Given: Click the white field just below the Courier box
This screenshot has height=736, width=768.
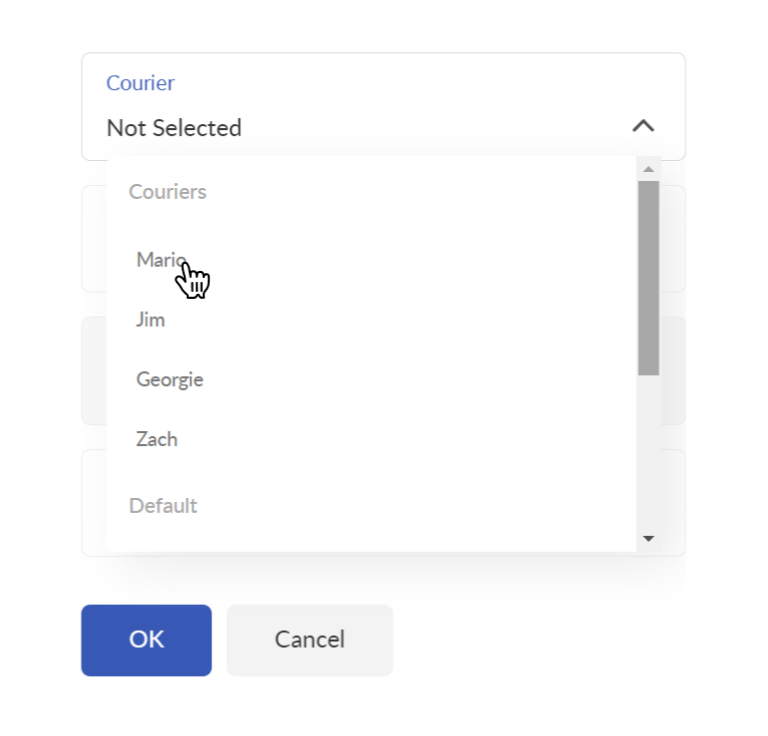Looking at the screenshot, I should pos(673,238).
